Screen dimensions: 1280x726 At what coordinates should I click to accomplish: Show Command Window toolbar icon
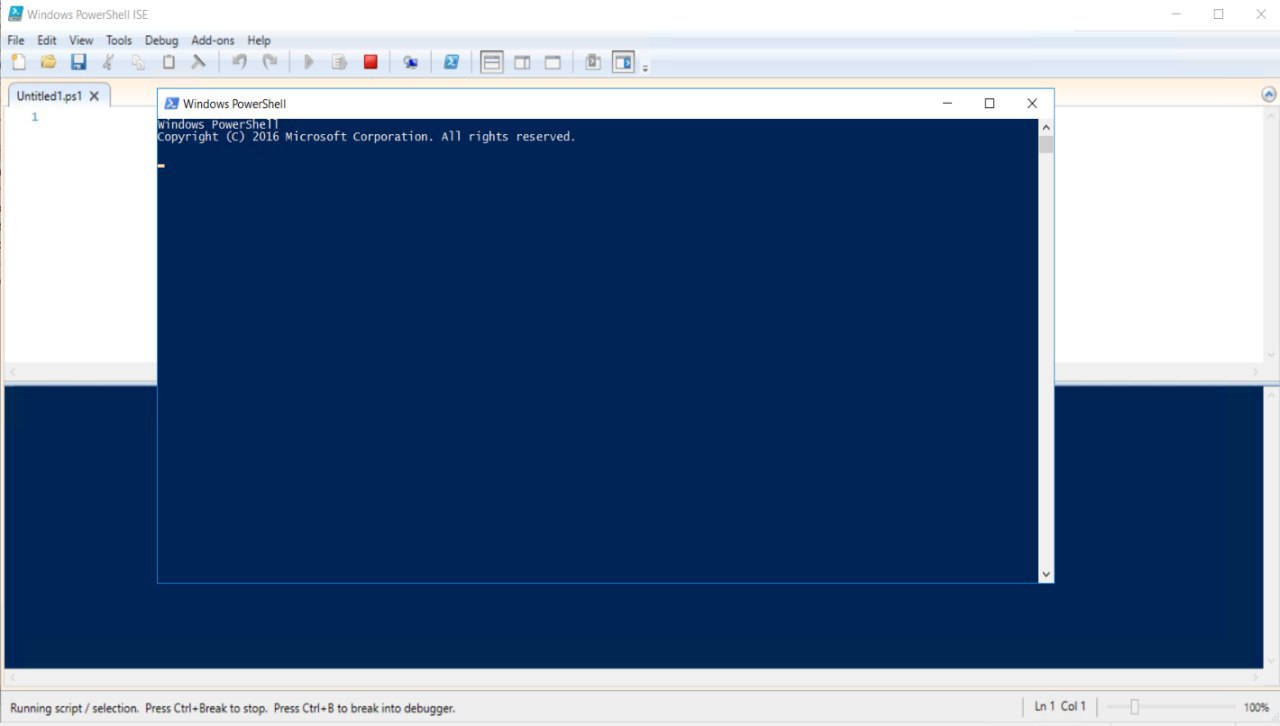[x=592, y=62]
